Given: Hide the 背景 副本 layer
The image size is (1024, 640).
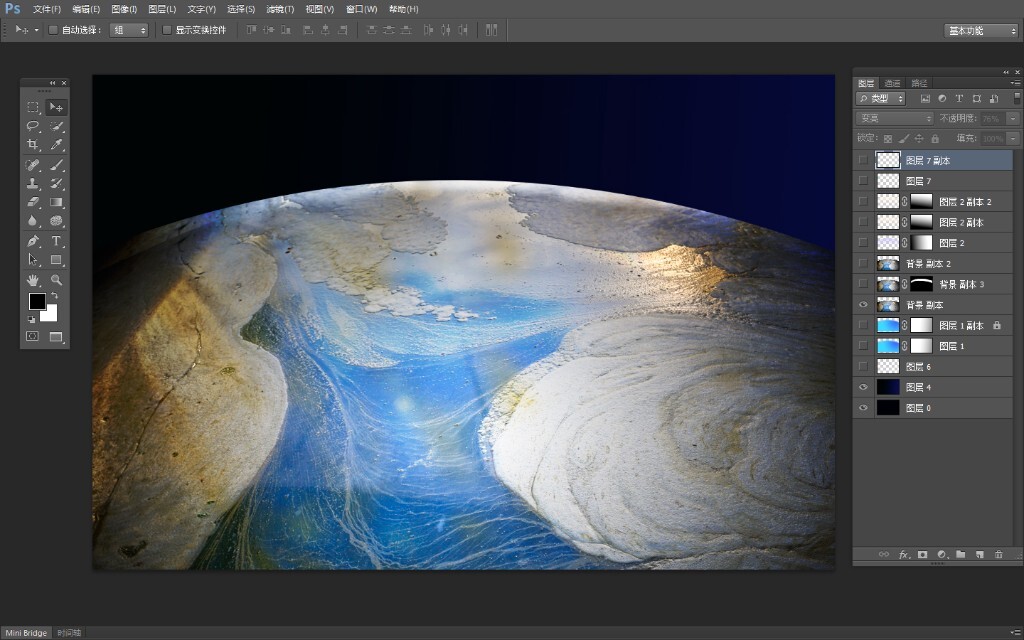Looking at the screenshot, I should 863,304.
